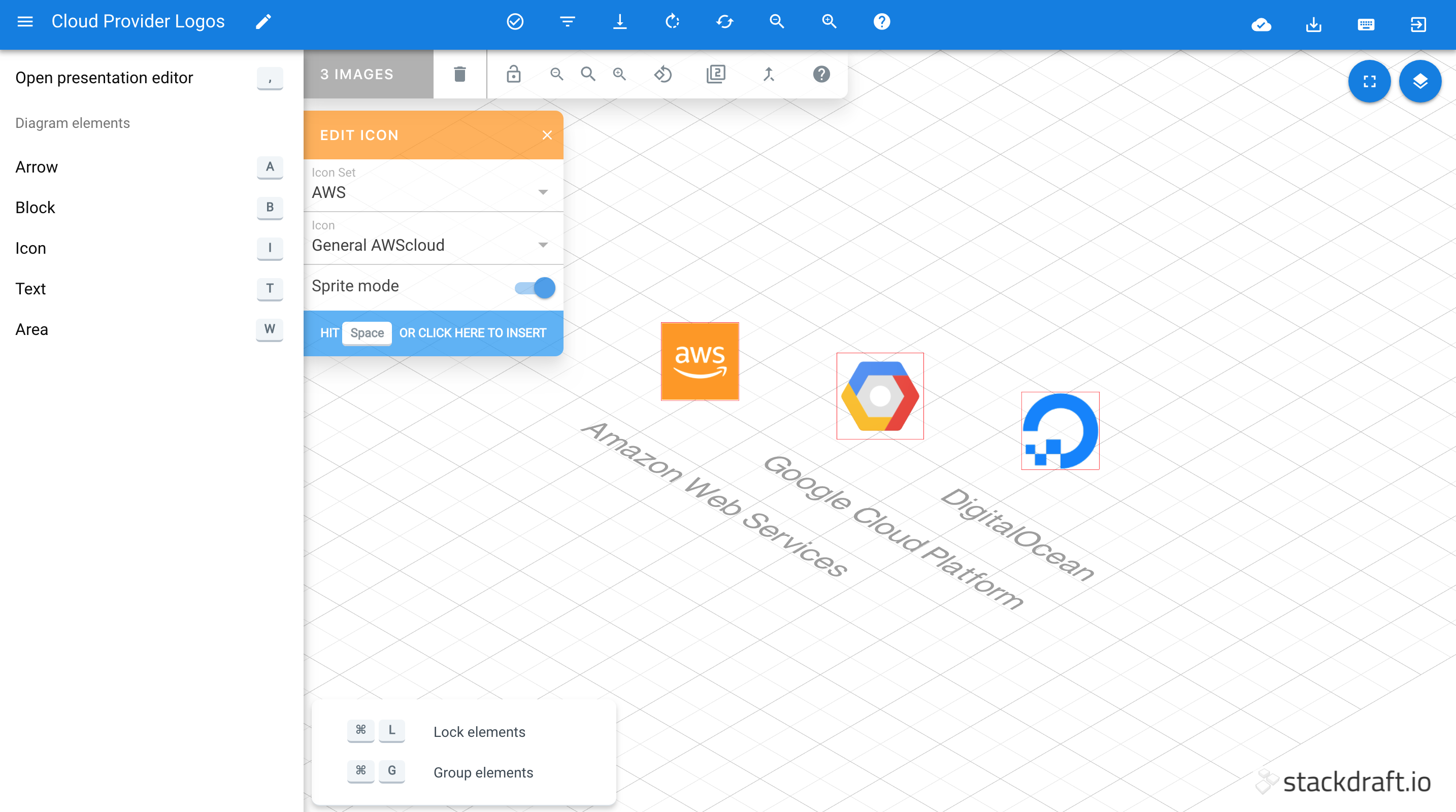Rename the diagram using the pencil icon
This screenshot has width=1456, height=812.
[263, 21]
